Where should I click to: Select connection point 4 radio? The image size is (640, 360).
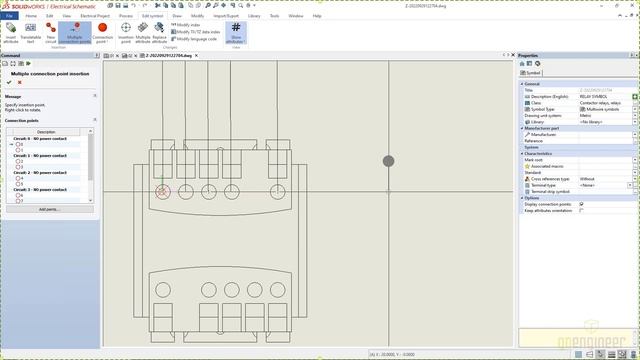[x=18, y=178]
